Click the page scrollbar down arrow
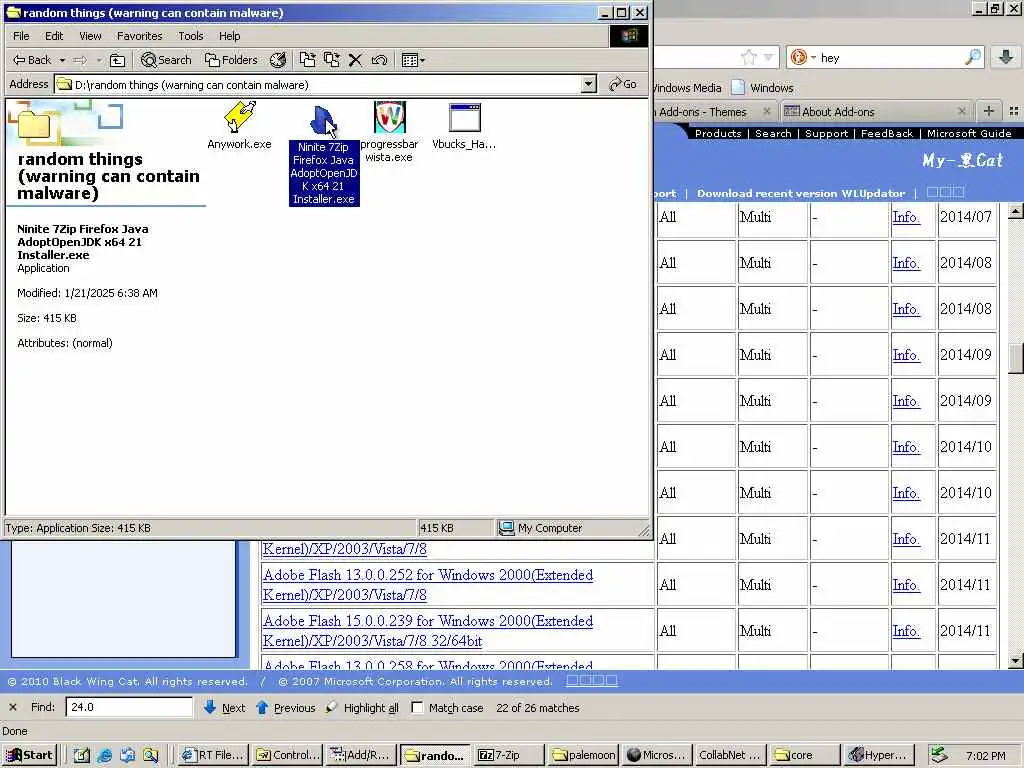1024x768 pixels. 1015,661
